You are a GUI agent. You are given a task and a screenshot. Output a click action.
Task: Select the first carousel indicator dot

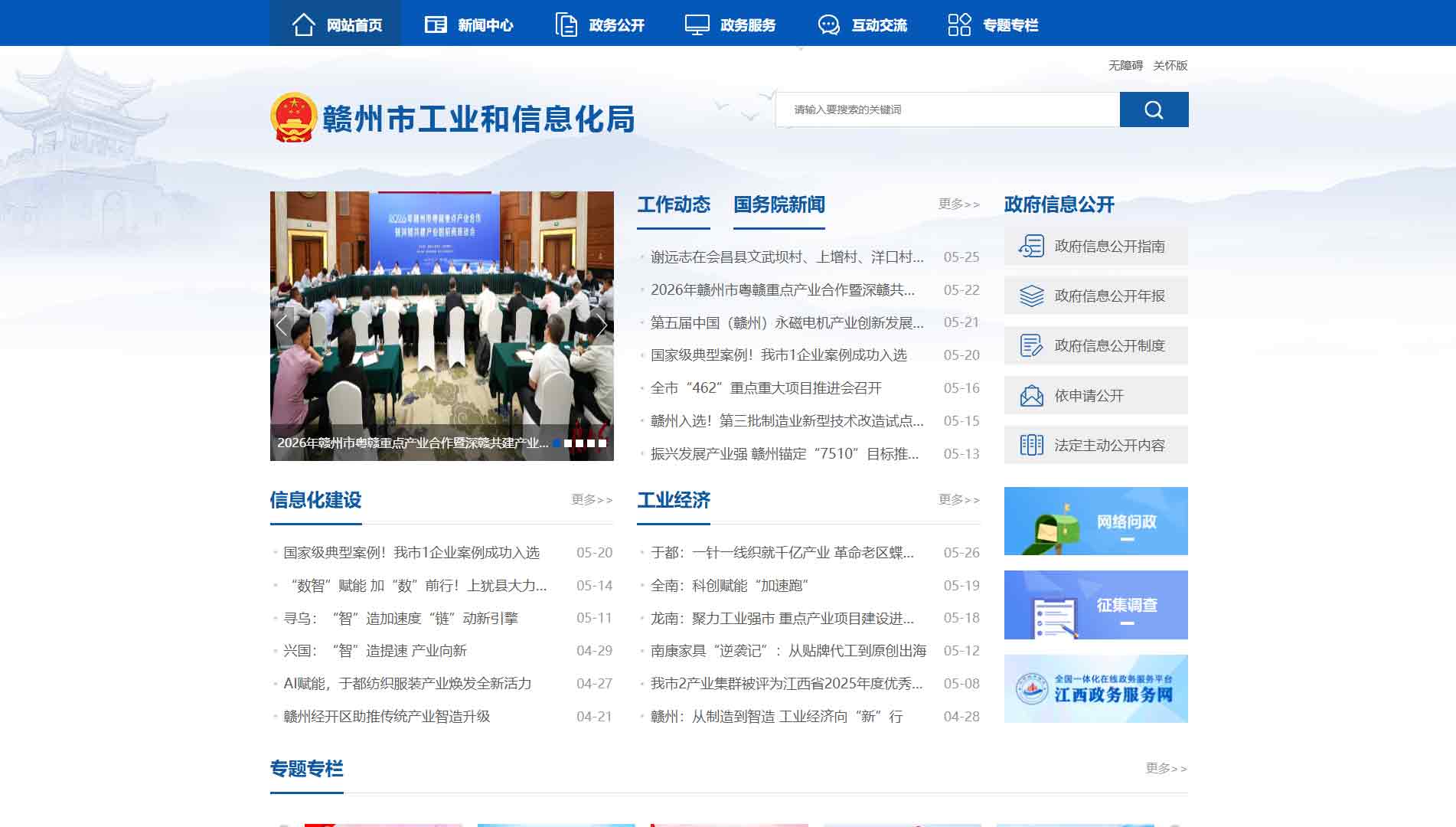point(557,443)
